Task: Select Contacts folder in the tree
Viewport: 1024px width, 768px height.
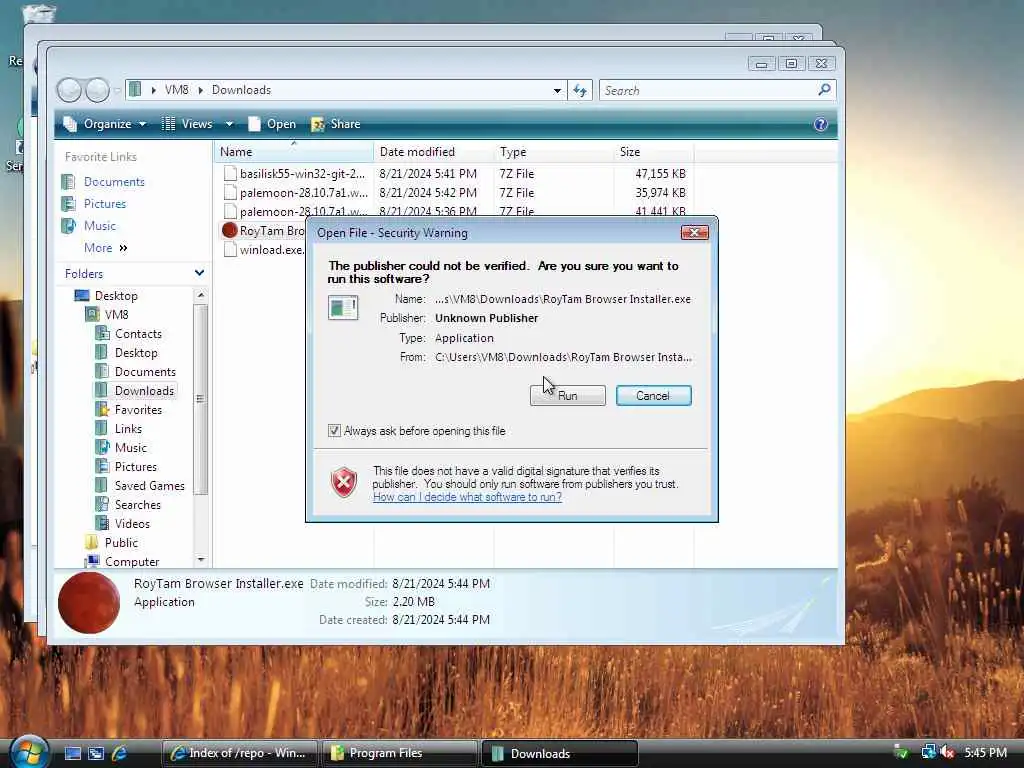Action: pos(138,334)
